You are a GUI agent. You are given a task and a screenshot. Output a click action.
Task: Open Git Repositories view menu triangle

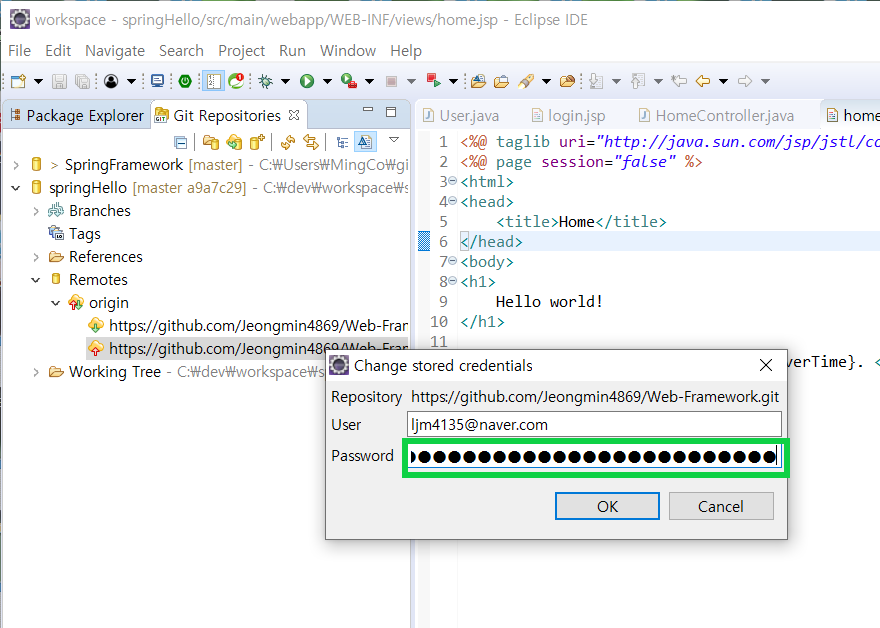(394, 140)
